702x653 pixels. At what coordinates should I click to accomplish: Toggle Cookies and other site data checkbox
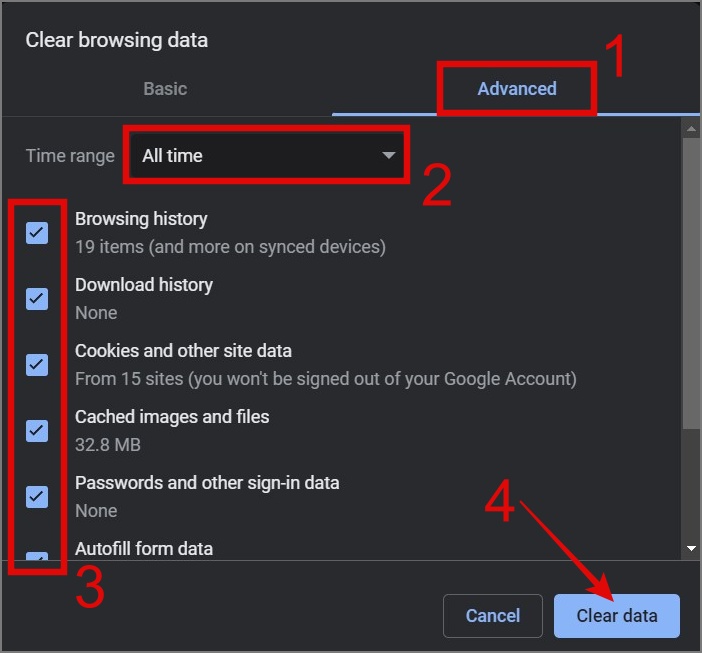pyautogui.click(x=37, y=365)
